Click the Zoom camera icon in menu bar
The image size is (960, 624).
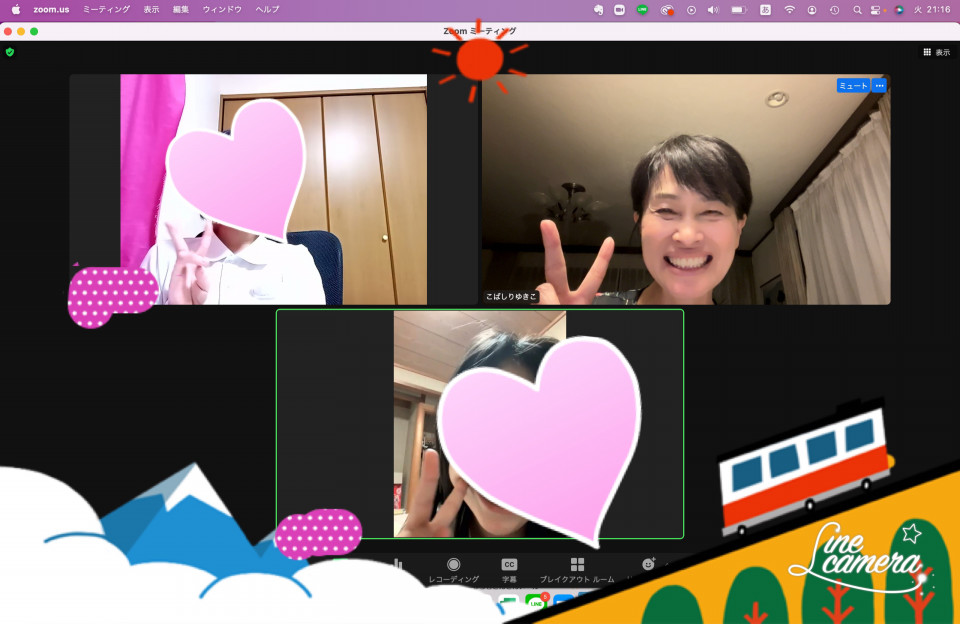619,9
